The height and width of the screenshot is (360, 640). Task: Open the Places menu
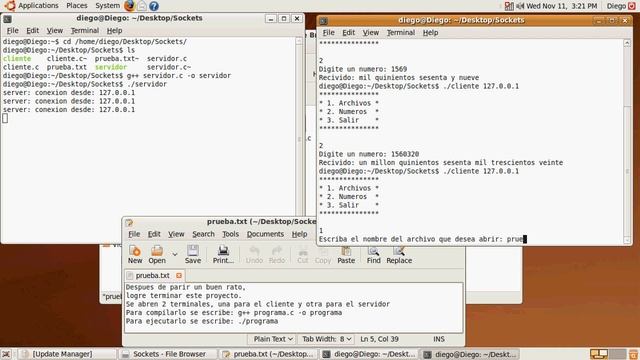77,6
